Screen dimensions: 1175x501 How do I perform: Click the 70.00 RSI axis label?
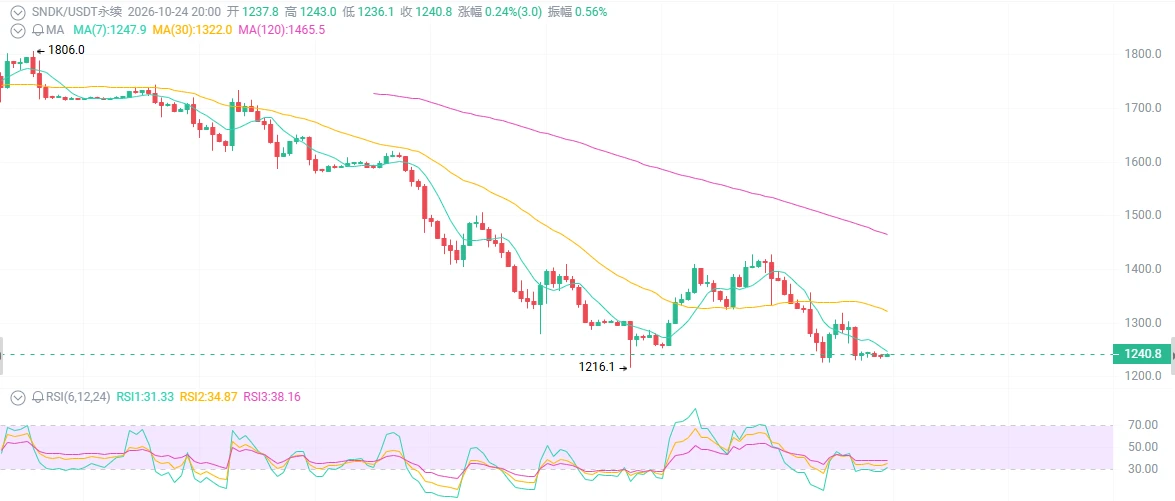[x=1144, y=425]
